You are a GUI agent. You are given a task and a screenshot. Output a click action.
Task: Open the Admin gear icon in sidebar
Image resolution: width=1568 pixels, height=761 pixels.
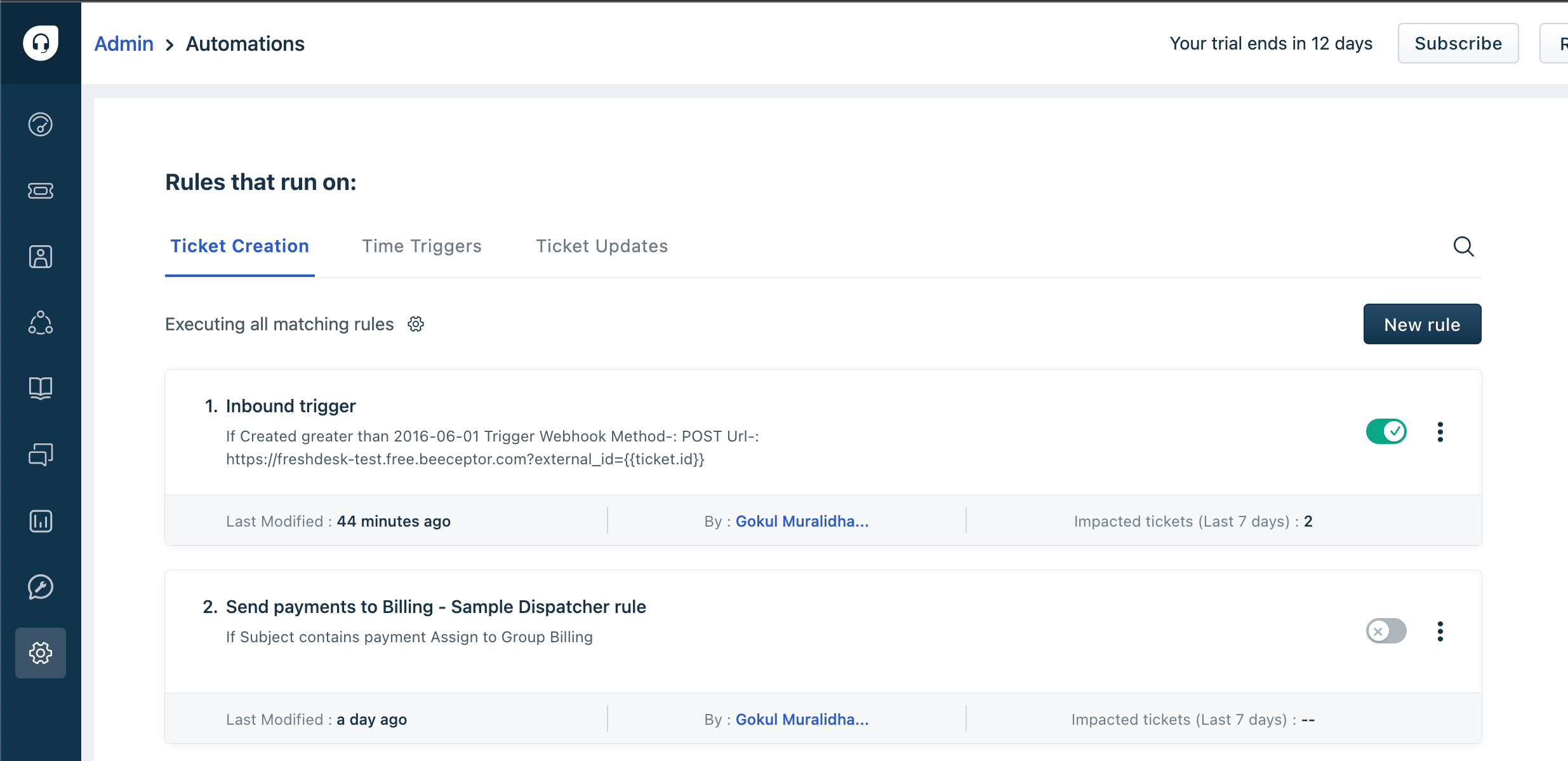[x=41, y=653]
